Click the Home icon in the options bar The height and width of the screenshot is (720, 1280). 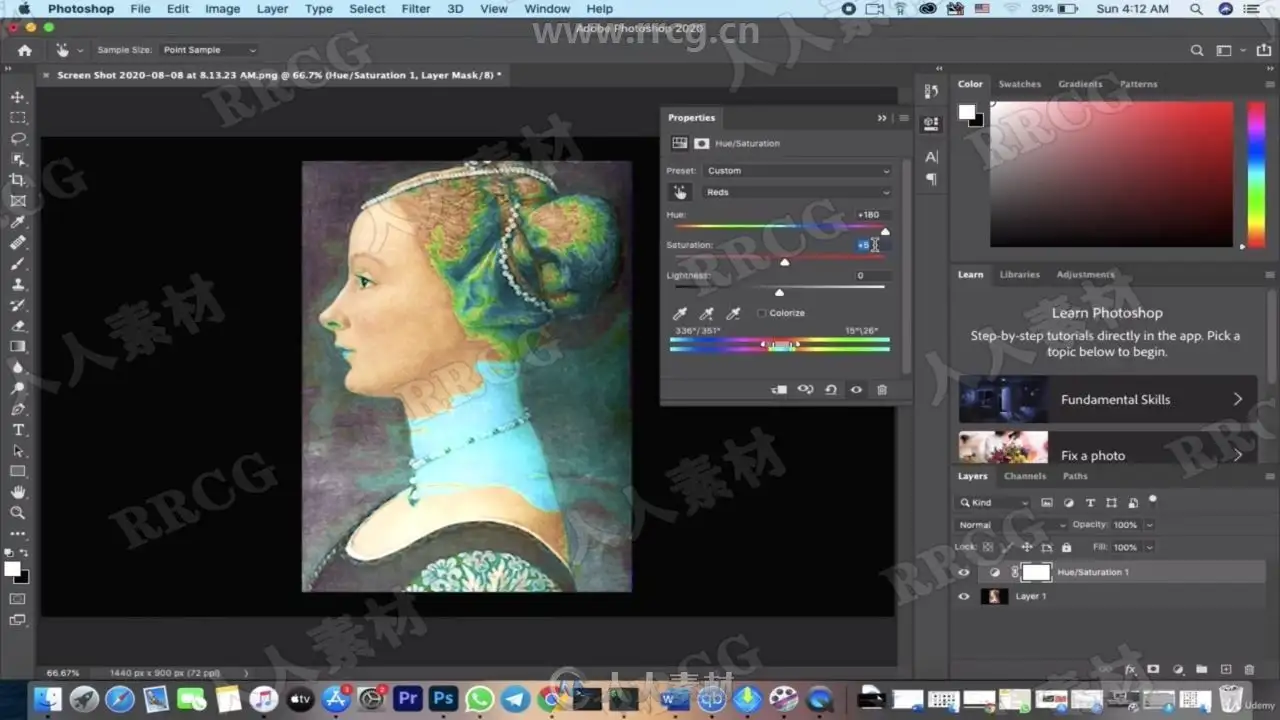click(25, 50)
